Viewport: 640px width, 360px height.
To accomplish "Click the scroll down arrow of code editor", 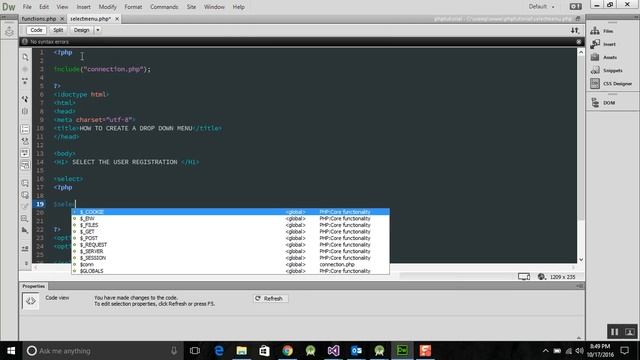I will coord(581,260).
